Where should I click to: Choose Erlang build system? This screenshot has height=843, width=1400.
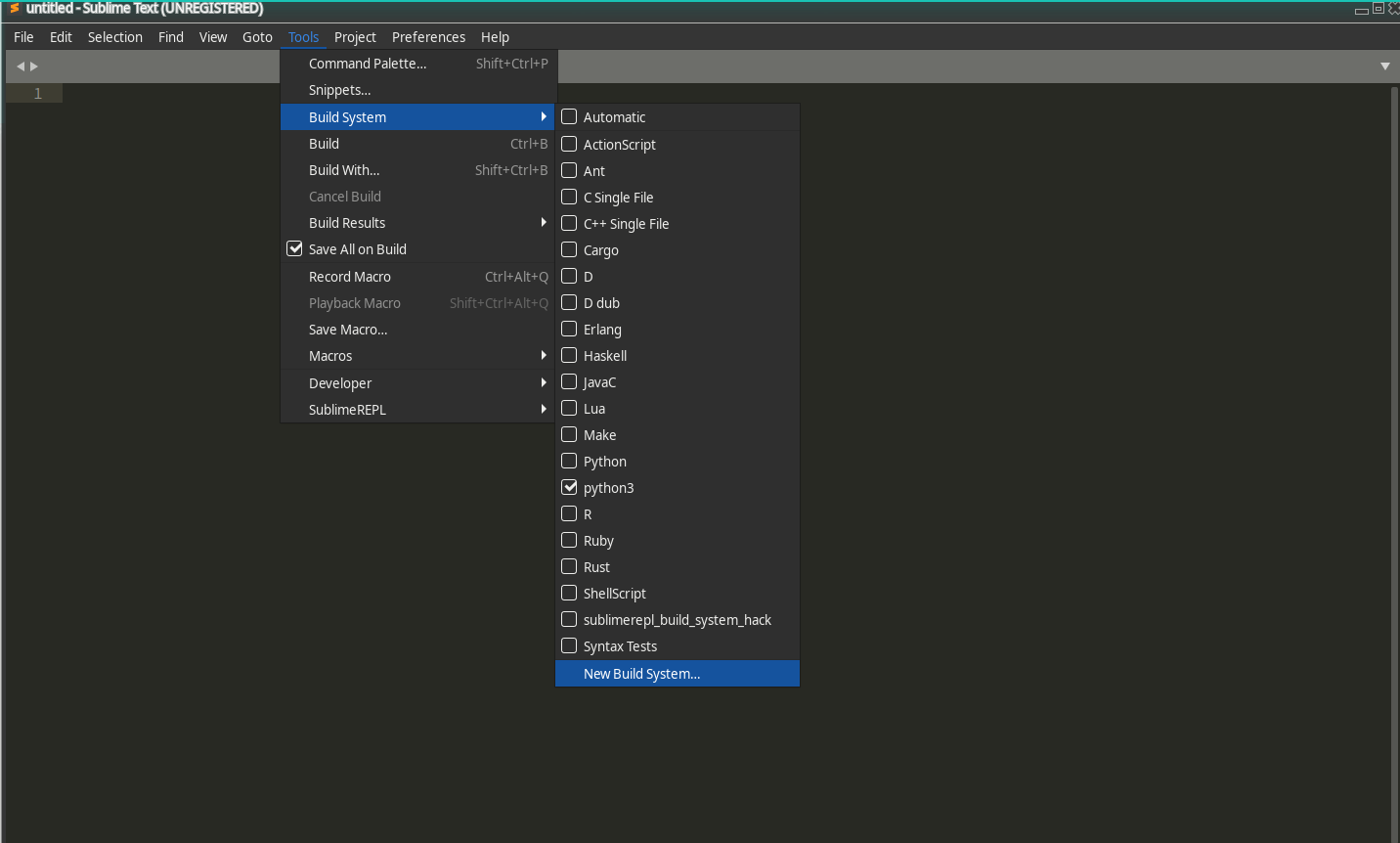click(x=678, y=329)
